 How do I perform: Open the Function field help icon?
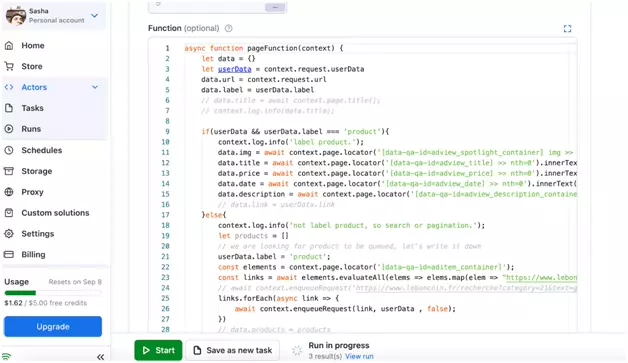(228, 28)
